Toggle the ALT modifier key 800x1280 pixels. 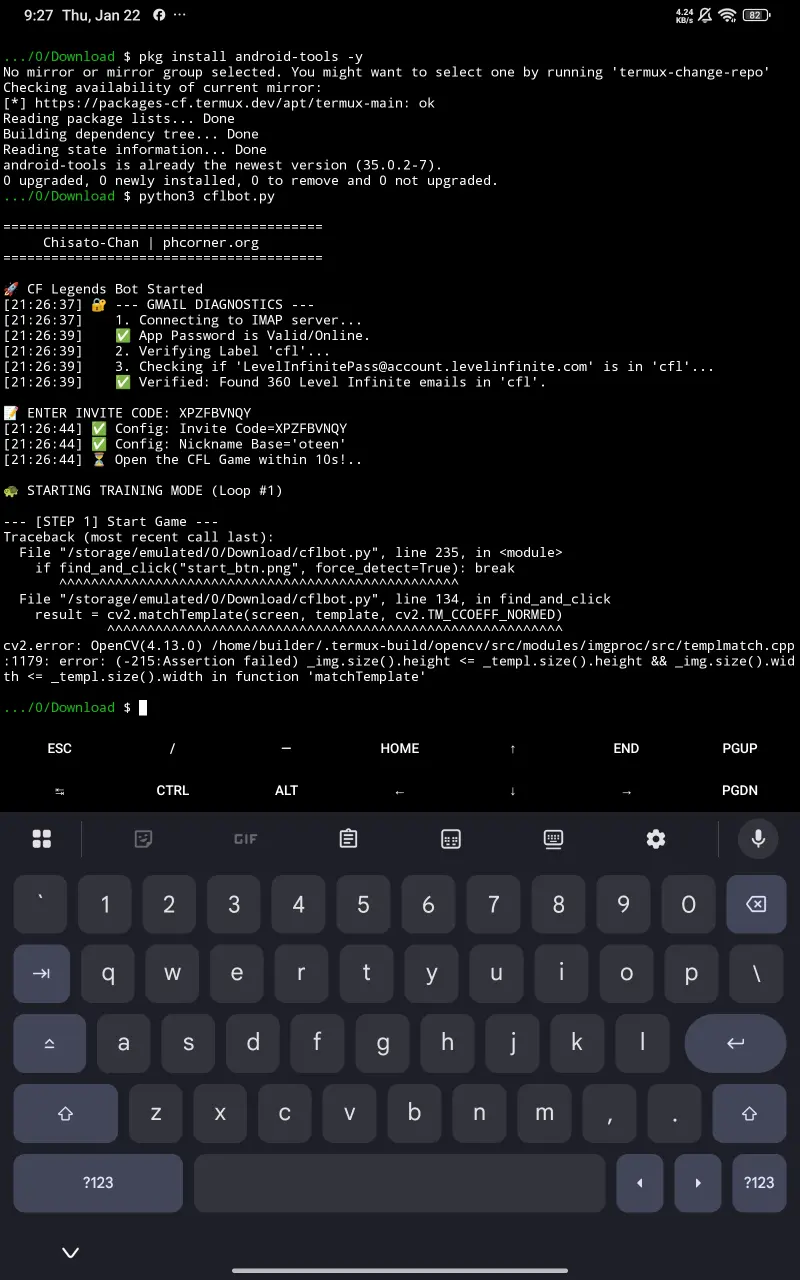286,790
